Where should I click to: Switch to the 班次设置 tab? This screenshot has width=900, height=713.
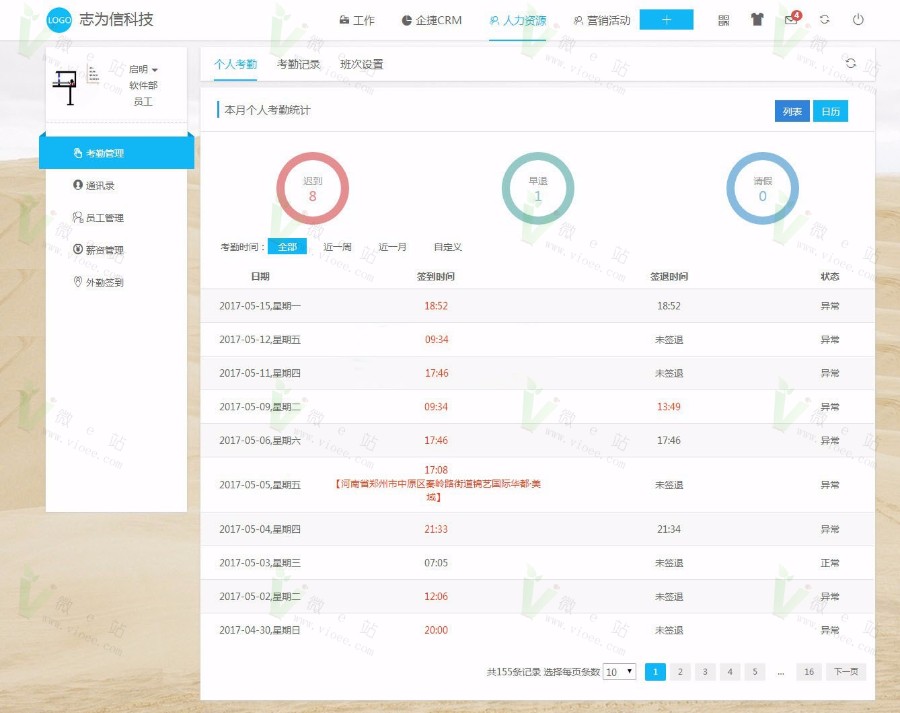tap(361, 64)
